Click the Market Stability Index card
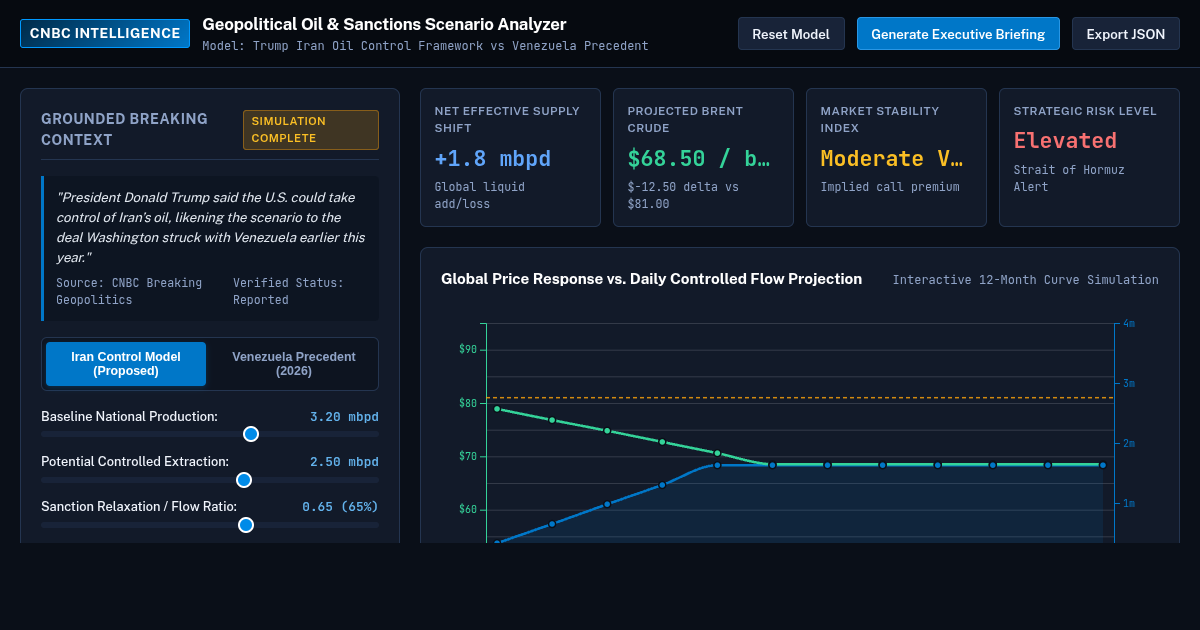 click(x=896, y=157)
